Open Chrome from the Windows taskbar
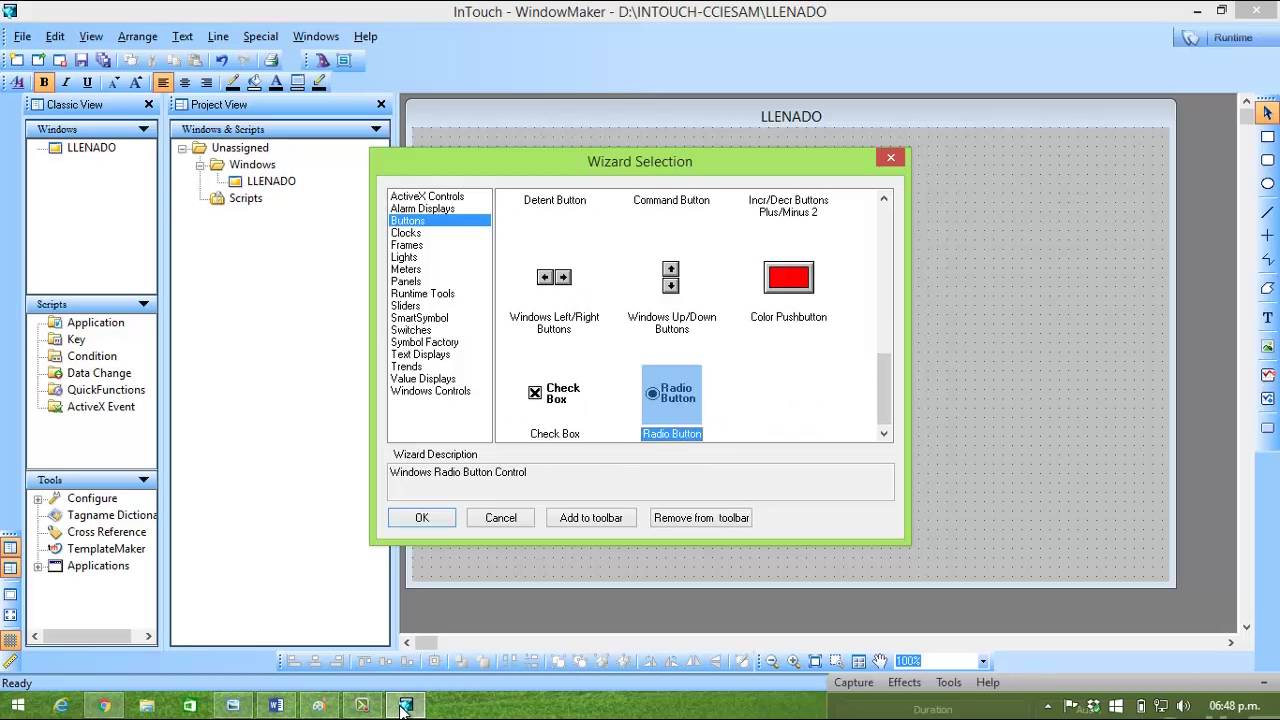 click(x=104, y=706)
